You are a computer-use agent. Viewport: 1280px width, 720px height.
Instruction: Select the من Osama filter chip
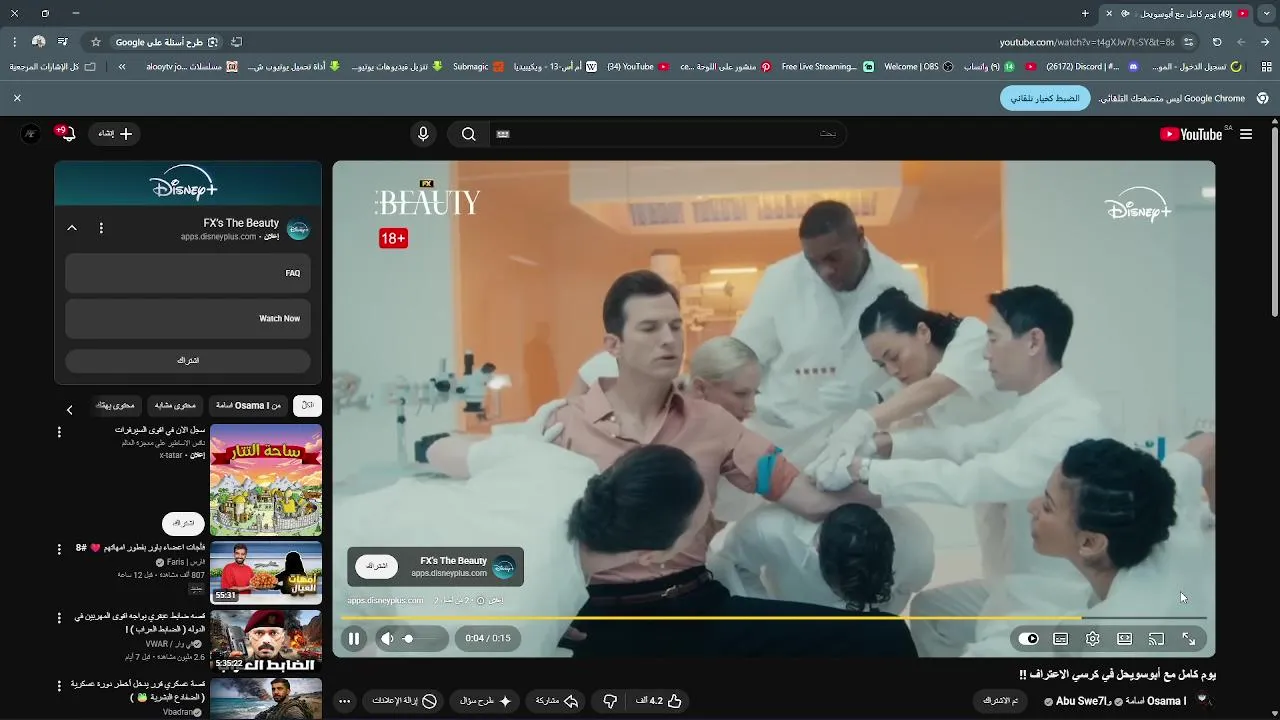[248, 405]
